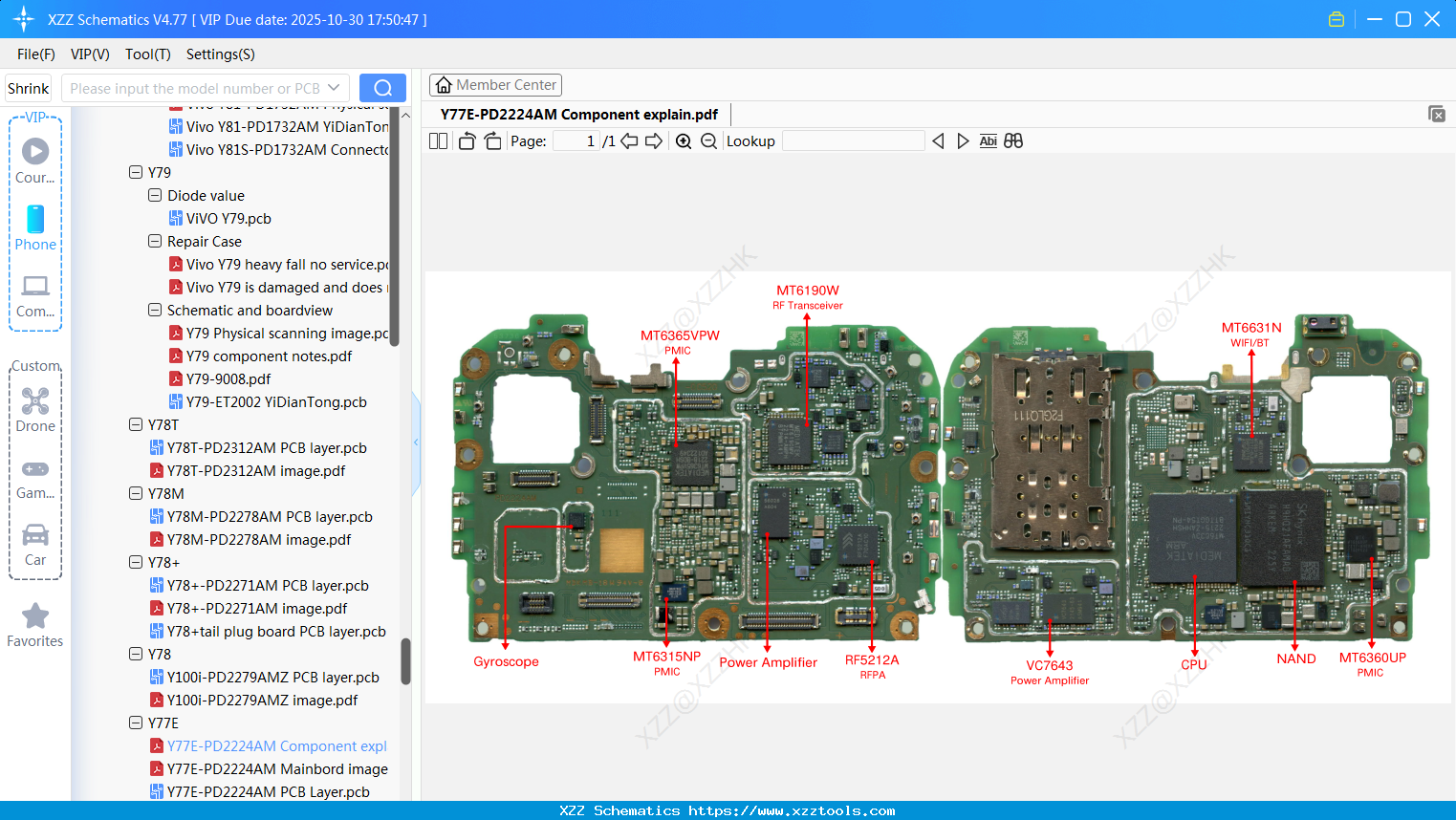The height and width of the screenshot is (820, 1456).
Task: Rotate the PDF page counterclockwise
Action: tap(466, 140)
